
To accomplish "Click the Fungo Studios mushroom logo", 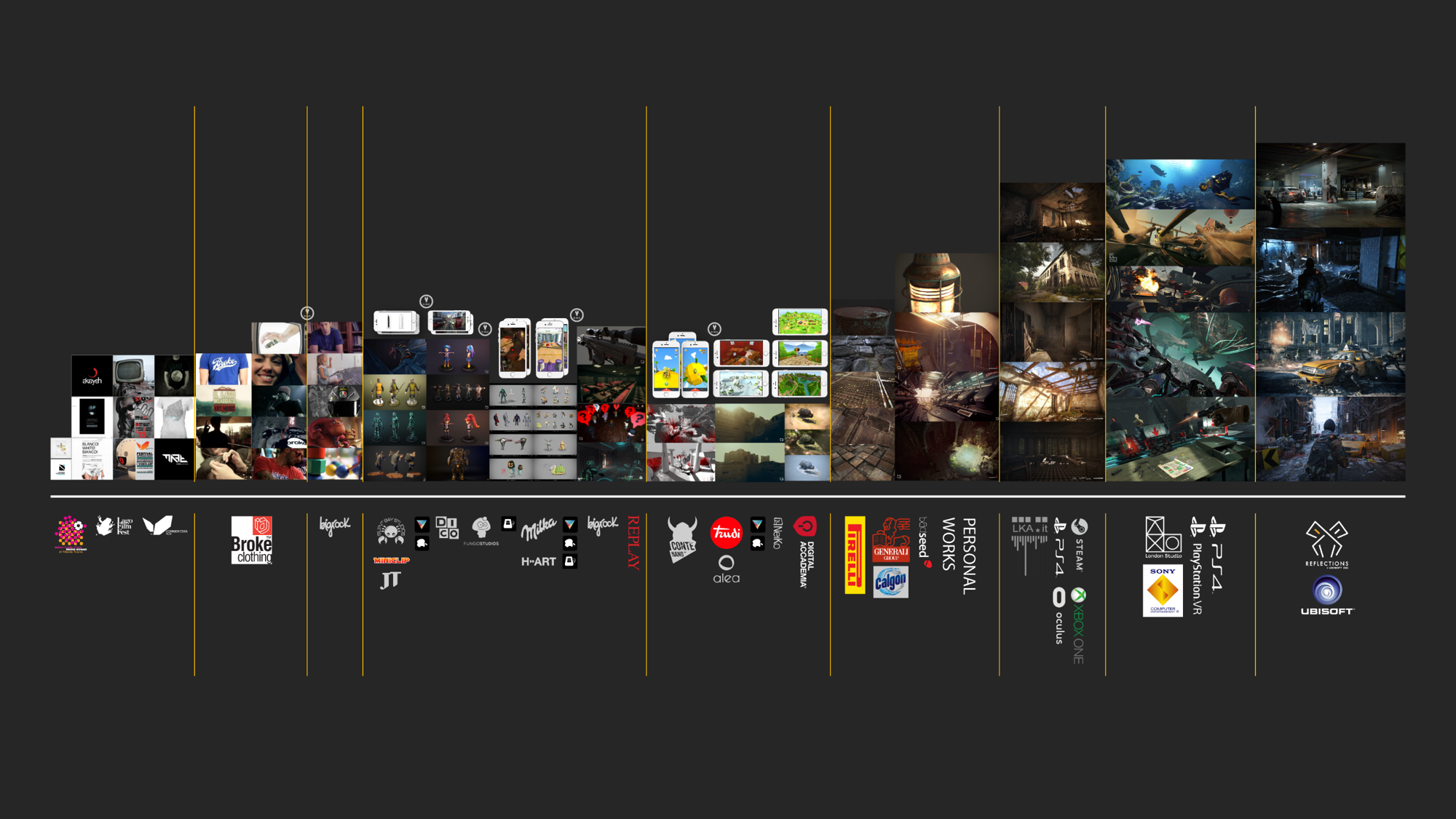I will click(x=481, y=531).
